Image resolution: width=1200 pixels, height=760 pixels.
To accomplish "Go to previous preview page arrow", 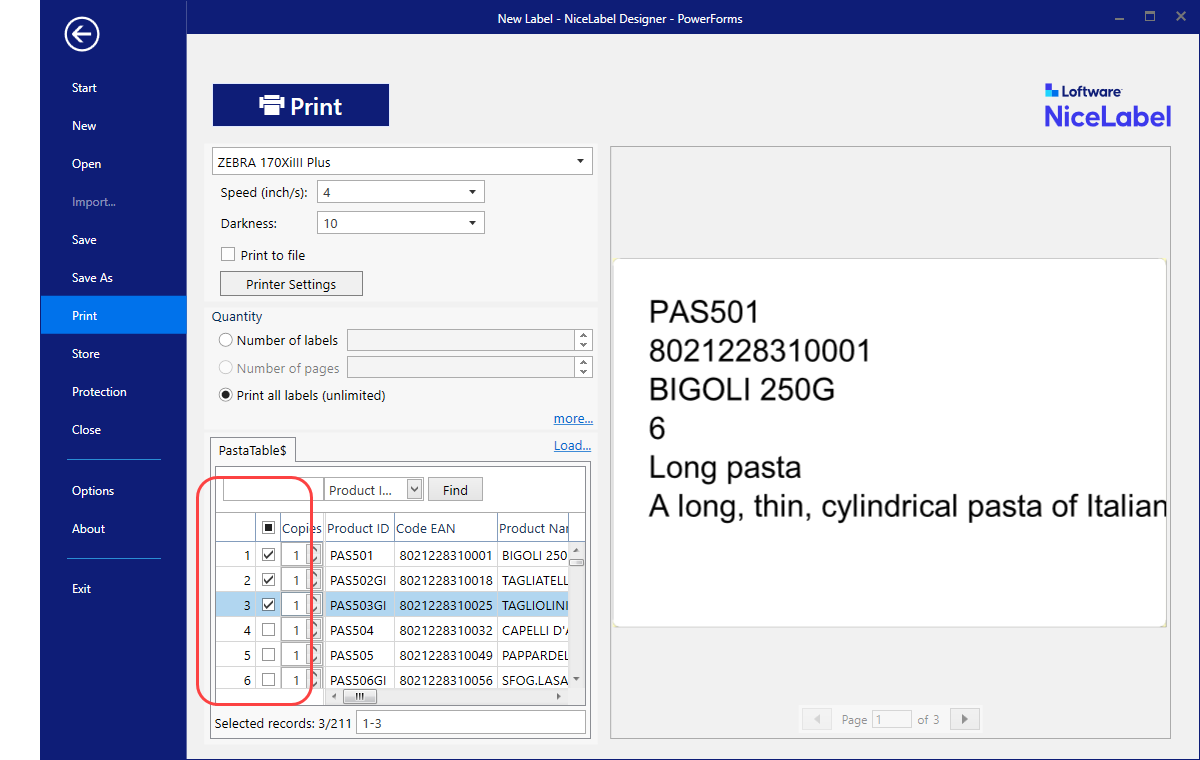I will pos(817,719).
